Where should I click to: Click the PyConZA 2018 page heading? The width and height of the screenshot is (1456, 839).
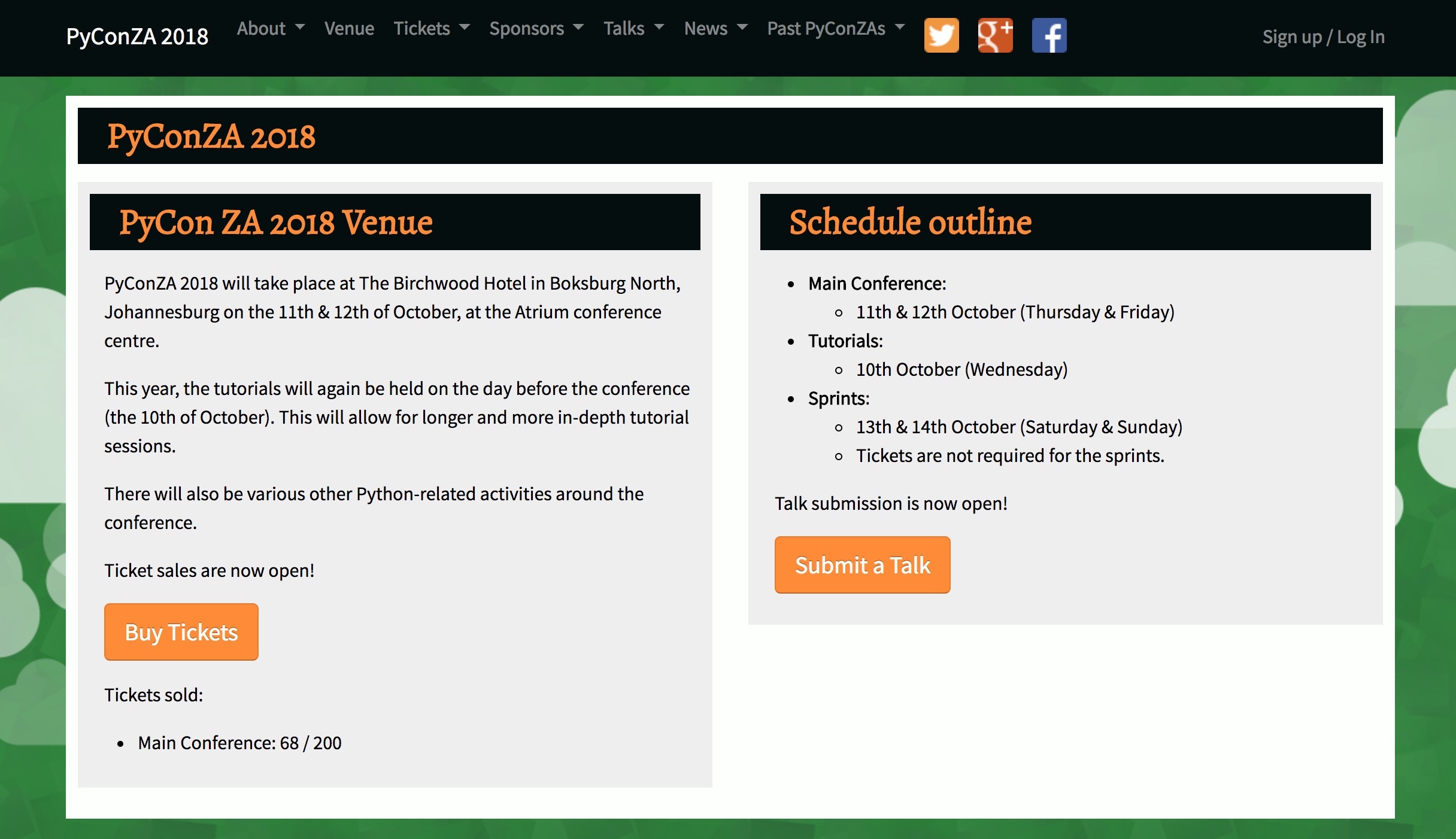pos(211,136)
